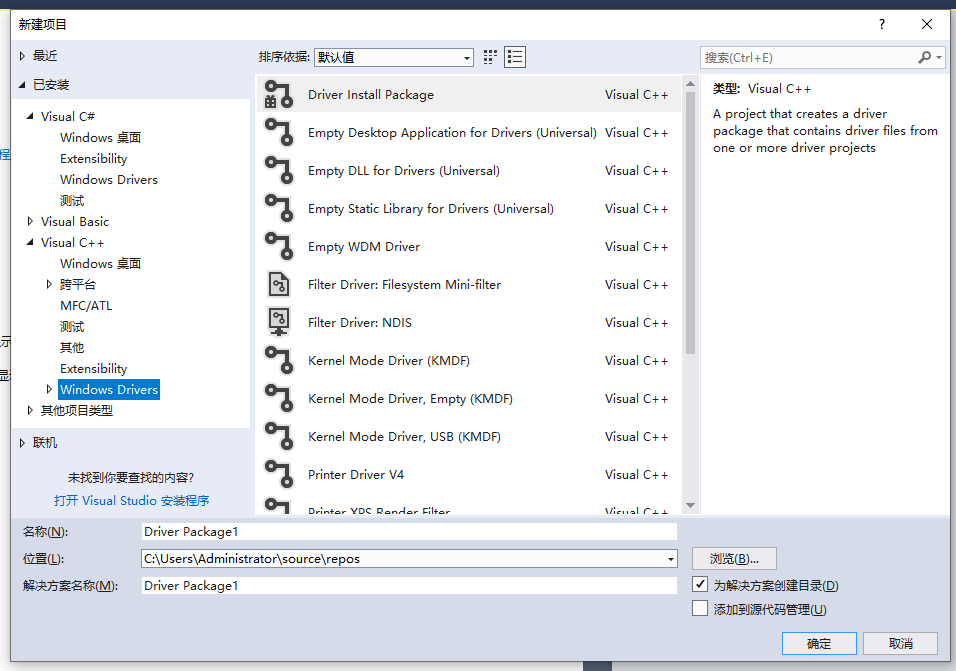956x671 pixels.
Task: Click the 搜索(Ctrl+E) search box
Action: point(808,57)
